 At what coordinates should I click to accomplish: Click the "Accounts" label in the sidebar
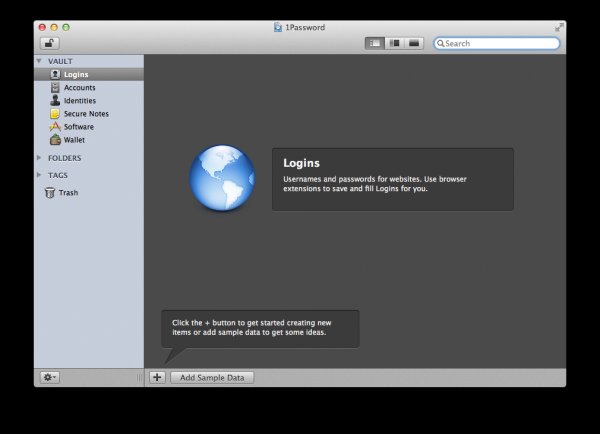[80, 87]
